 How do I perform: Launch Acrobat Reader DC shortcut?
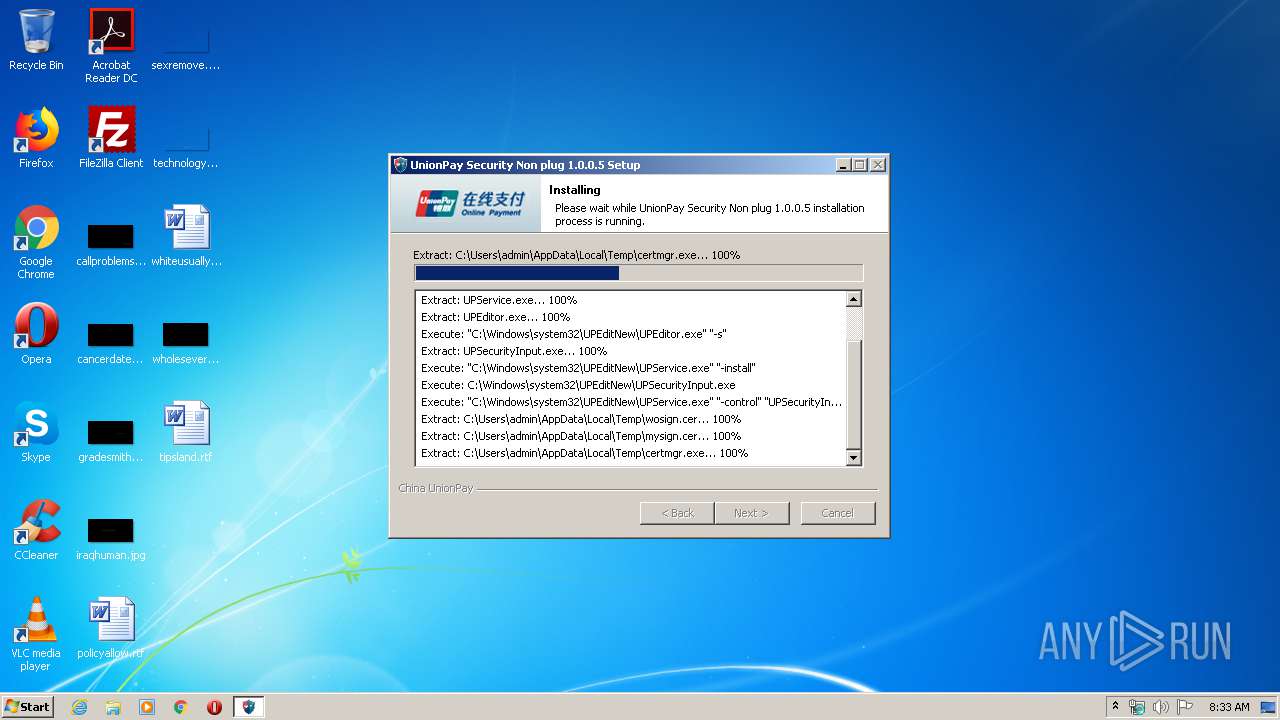tap(111, 46)
